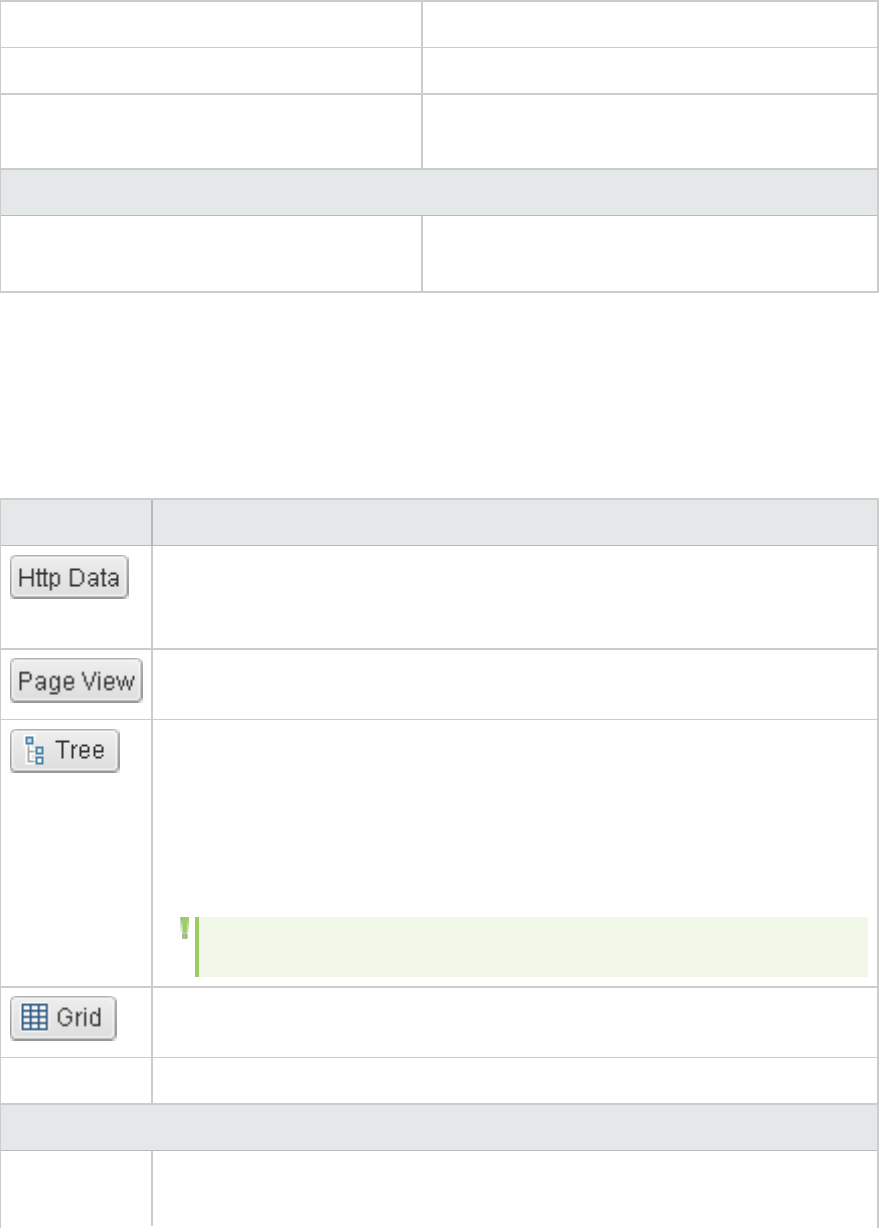Image resolution: width=879 pixels, height=1228 pixels.
Task: Click the Http Data button
Action: pyautogui.click(x=69, y=579)
